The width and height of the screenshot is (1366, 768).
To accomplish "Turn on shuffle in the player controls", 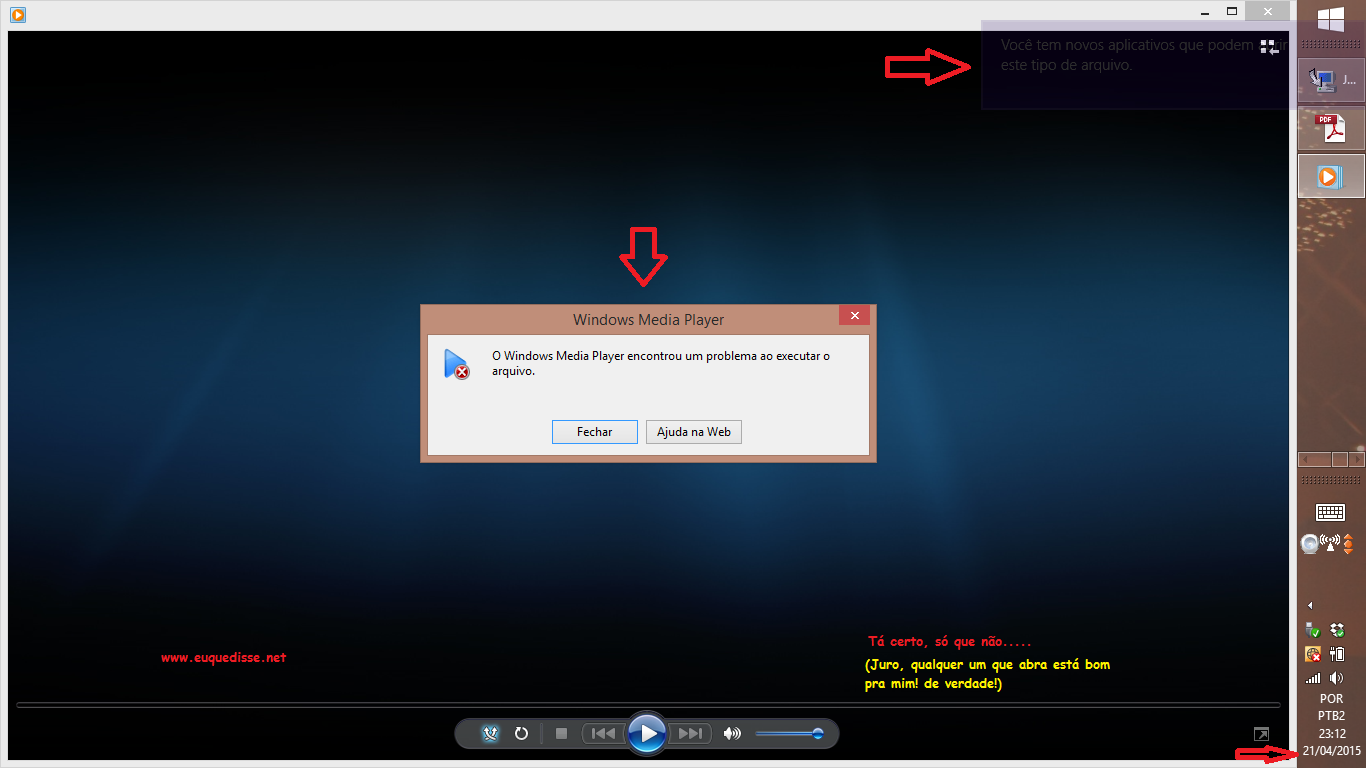I will pos(490,734).
